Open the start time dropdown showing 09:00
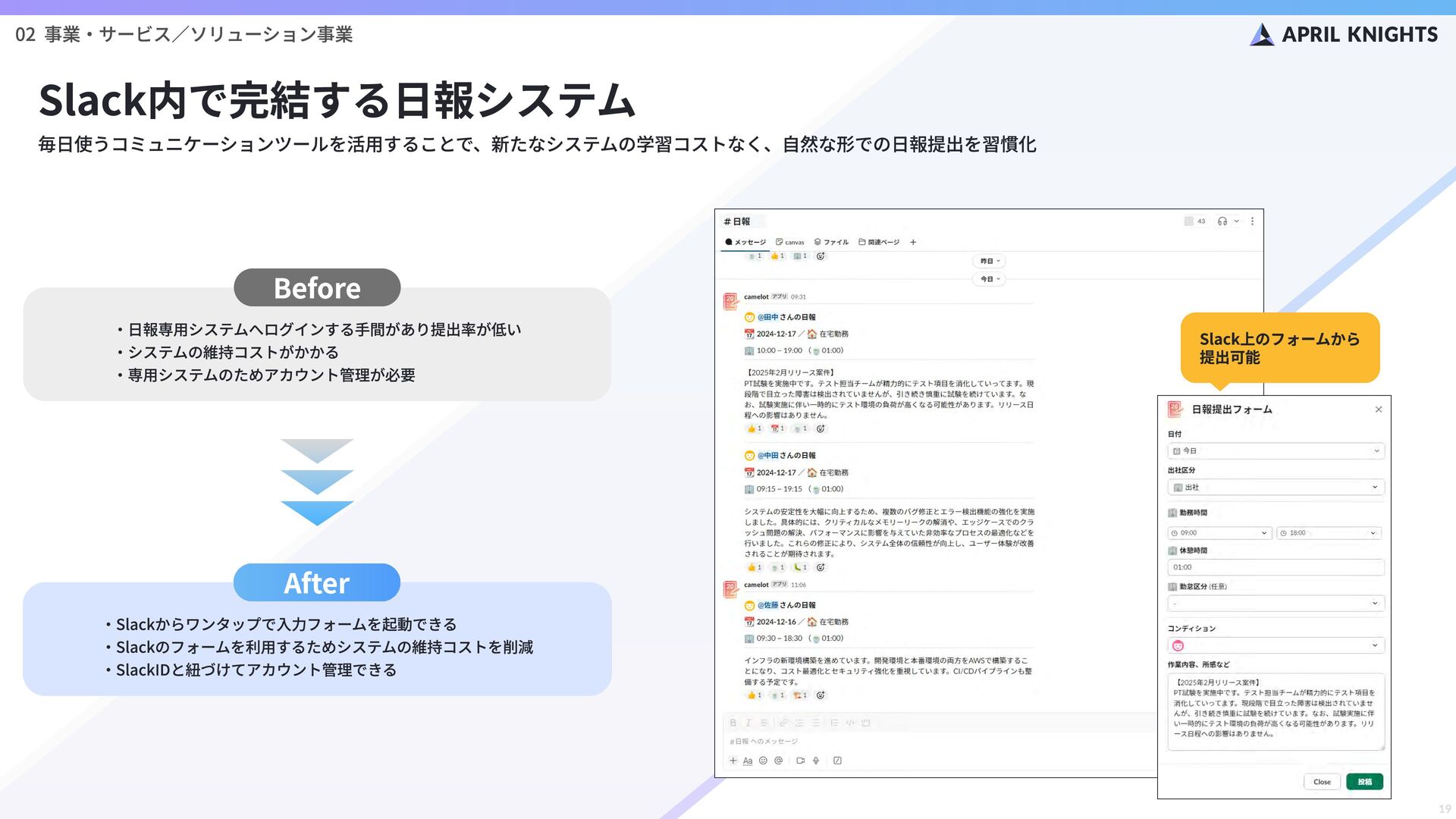Image resolution: width=1456 pixels, height=819 pixels. tap(1219, 533)
